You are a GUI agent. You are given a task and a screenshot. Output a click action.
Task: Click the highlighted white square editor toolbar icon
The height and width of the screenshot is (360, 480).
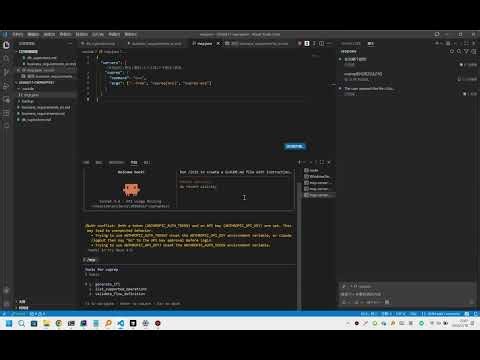pyautogui.click(x=307, y=43)
